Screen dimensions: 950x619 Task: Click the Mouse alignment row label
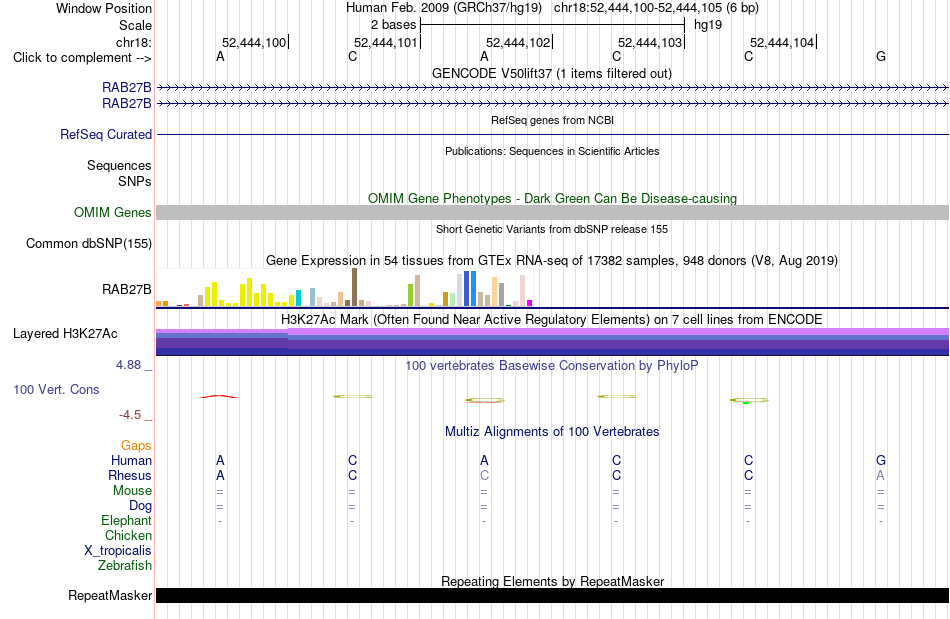(132, 491)
